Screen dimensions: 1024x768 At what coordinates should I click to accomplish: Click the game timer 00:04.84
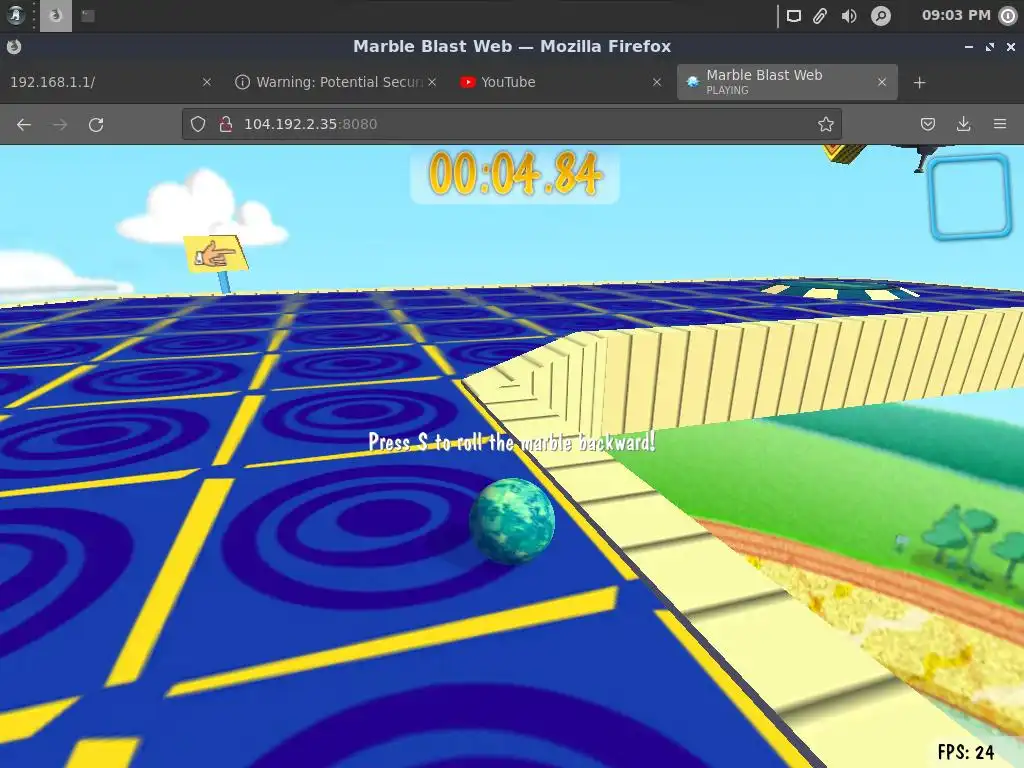[515, 174]
